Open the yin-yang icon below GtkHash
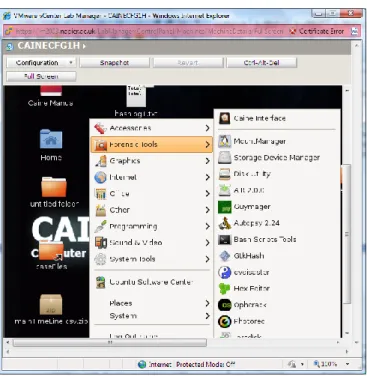The image size is (367, 376). point(225,272)
